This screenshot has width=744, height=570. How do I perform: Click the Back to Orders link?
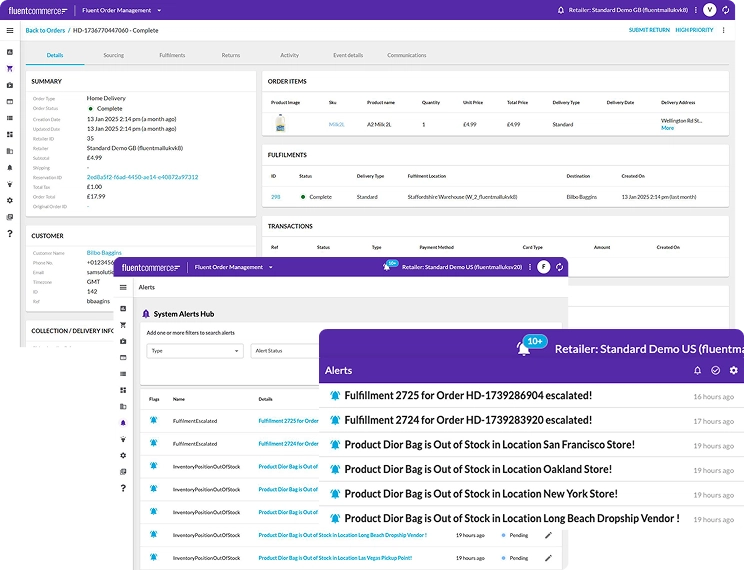coord(45,30)
